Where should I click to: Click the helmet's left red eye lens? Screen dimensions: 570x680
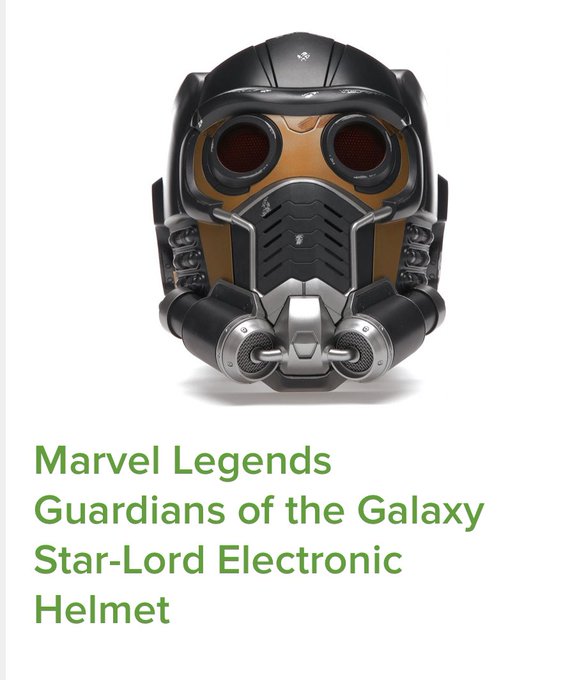(243, 148)
